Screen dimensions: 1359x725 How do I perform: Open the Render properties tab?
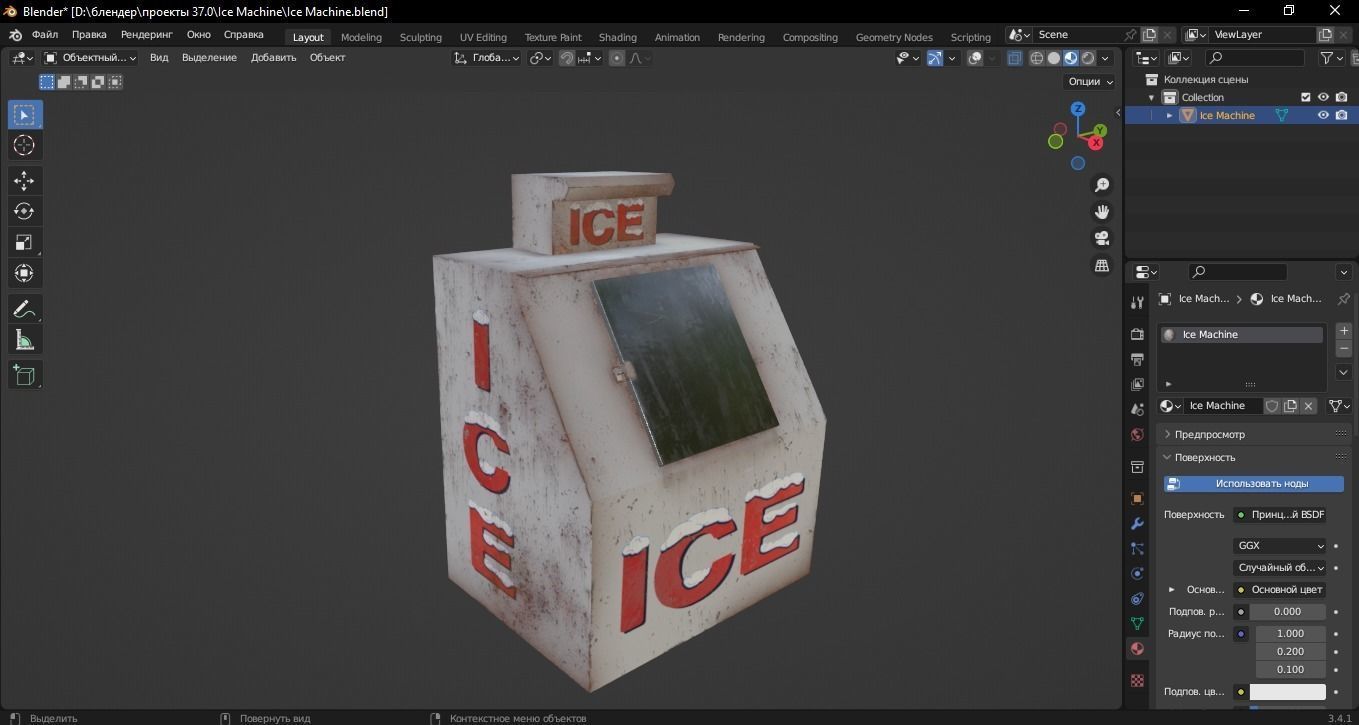(1137, 333)
